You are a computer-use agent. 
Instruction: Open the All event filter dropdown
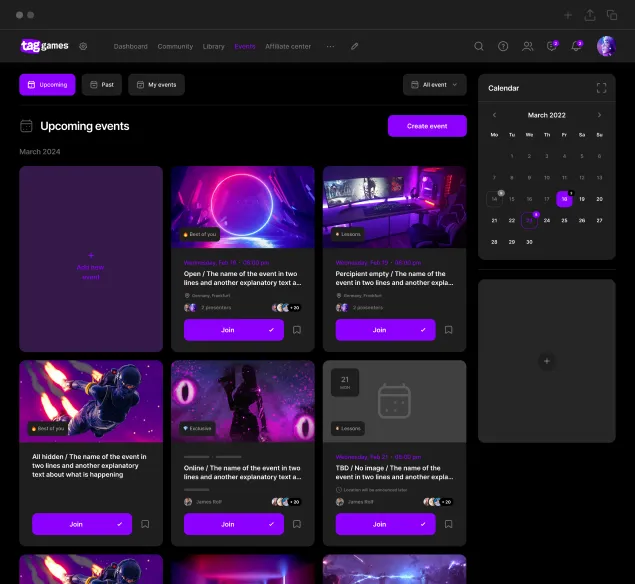coord(435,85)
